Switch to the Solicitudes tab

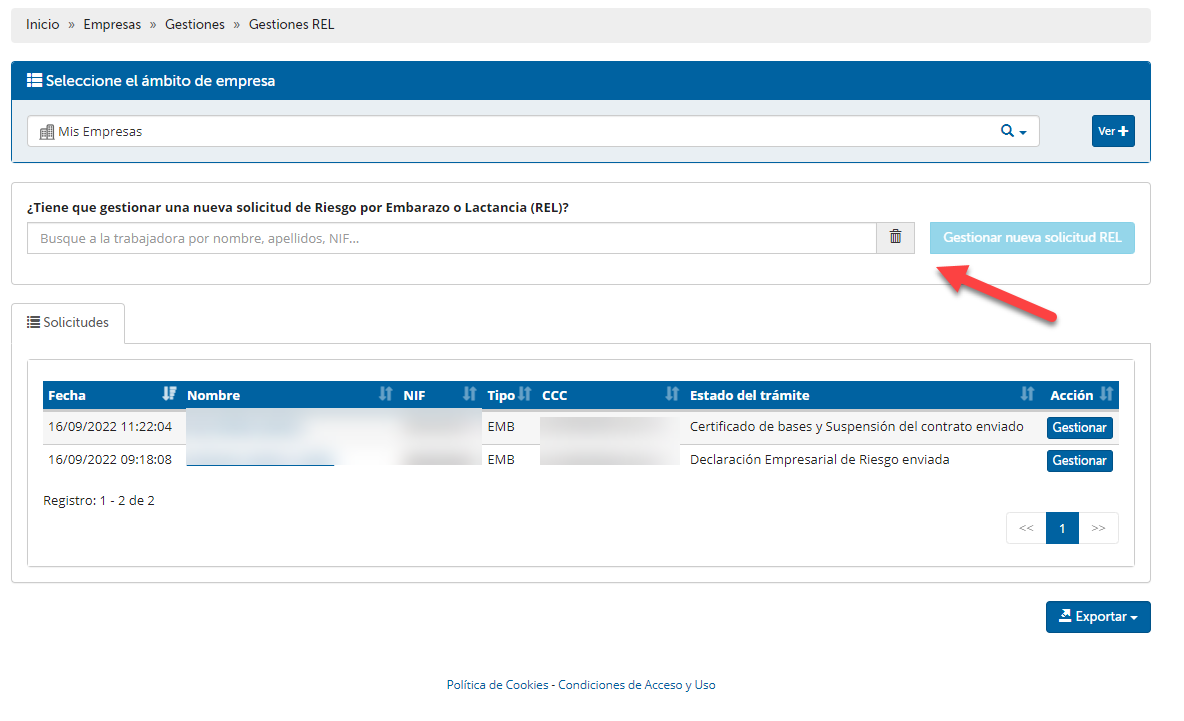68,323
